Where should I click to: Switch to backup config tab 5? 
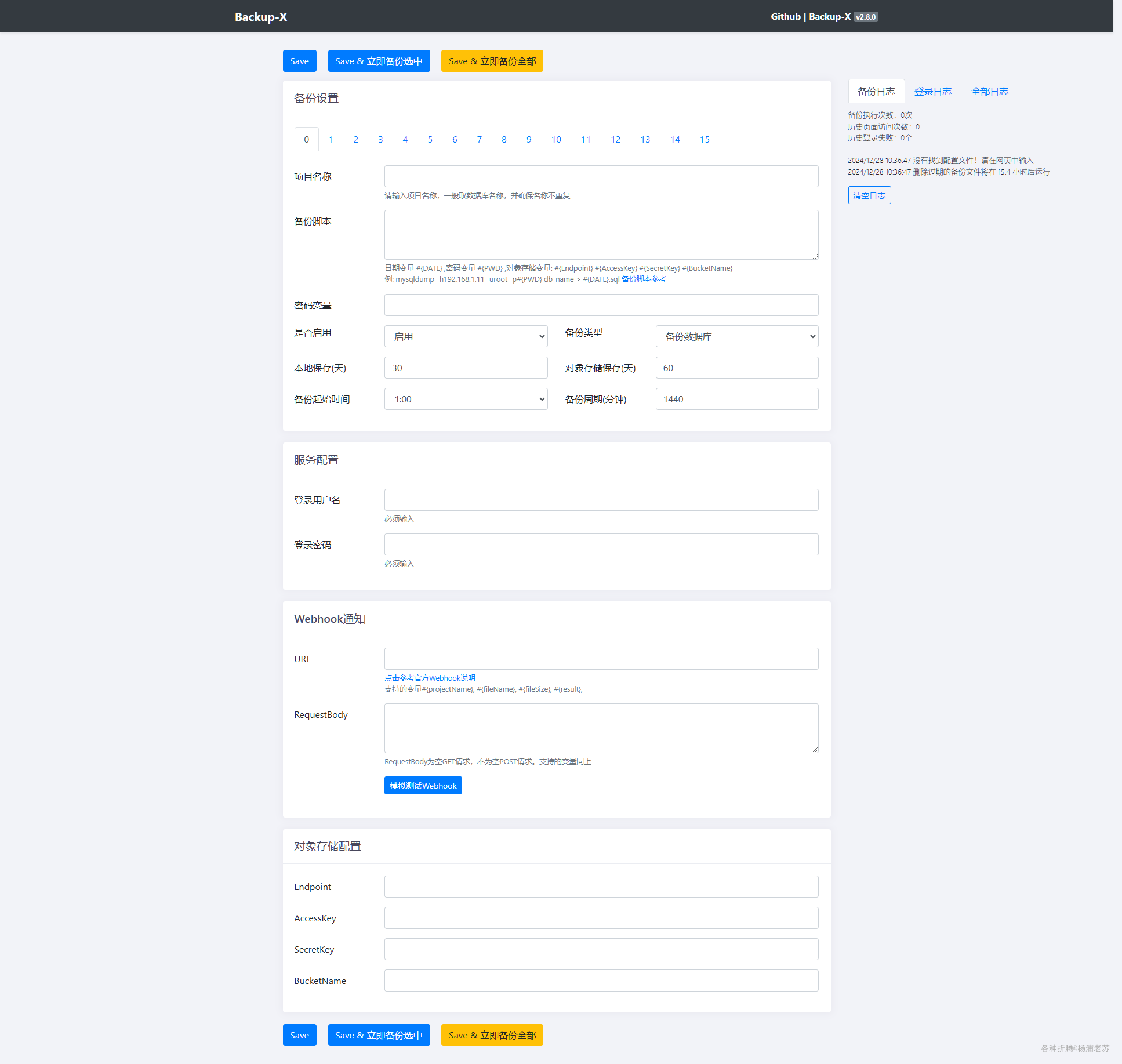tap(430, 139)
